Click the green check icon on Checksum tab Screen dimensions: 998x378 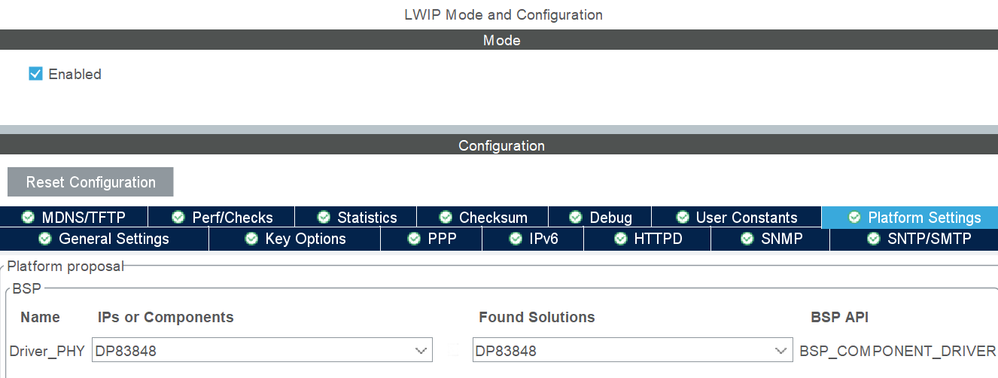pos(446,217)
